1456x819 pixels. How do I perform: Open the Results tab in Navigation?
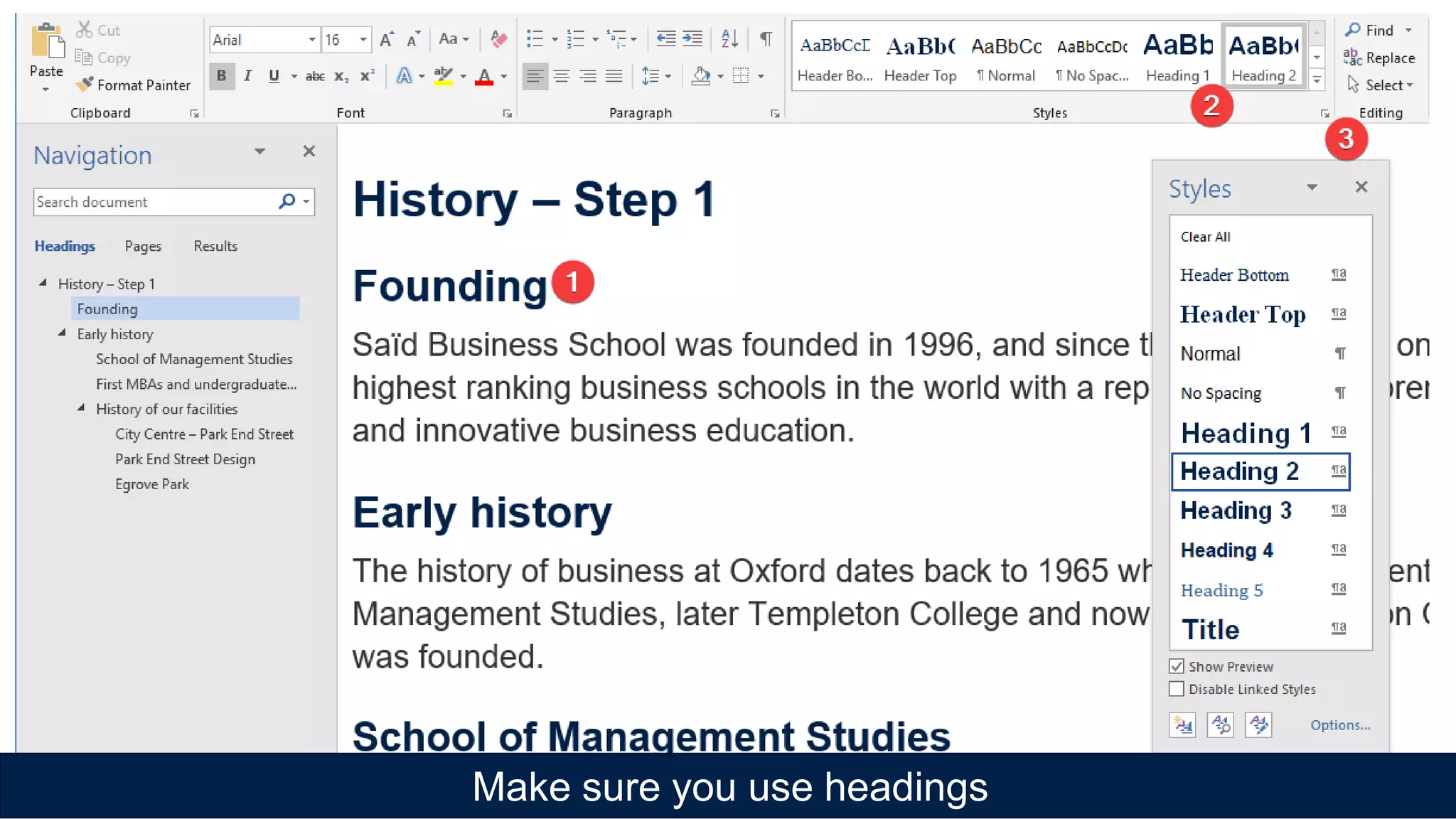coord(215,246)
